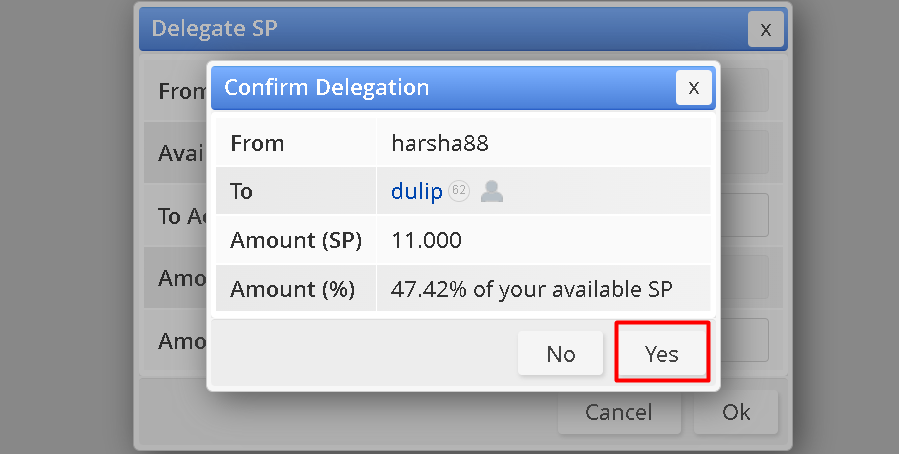
Task: Select the harsha88 sender value
Action: [x=440, y=143]
